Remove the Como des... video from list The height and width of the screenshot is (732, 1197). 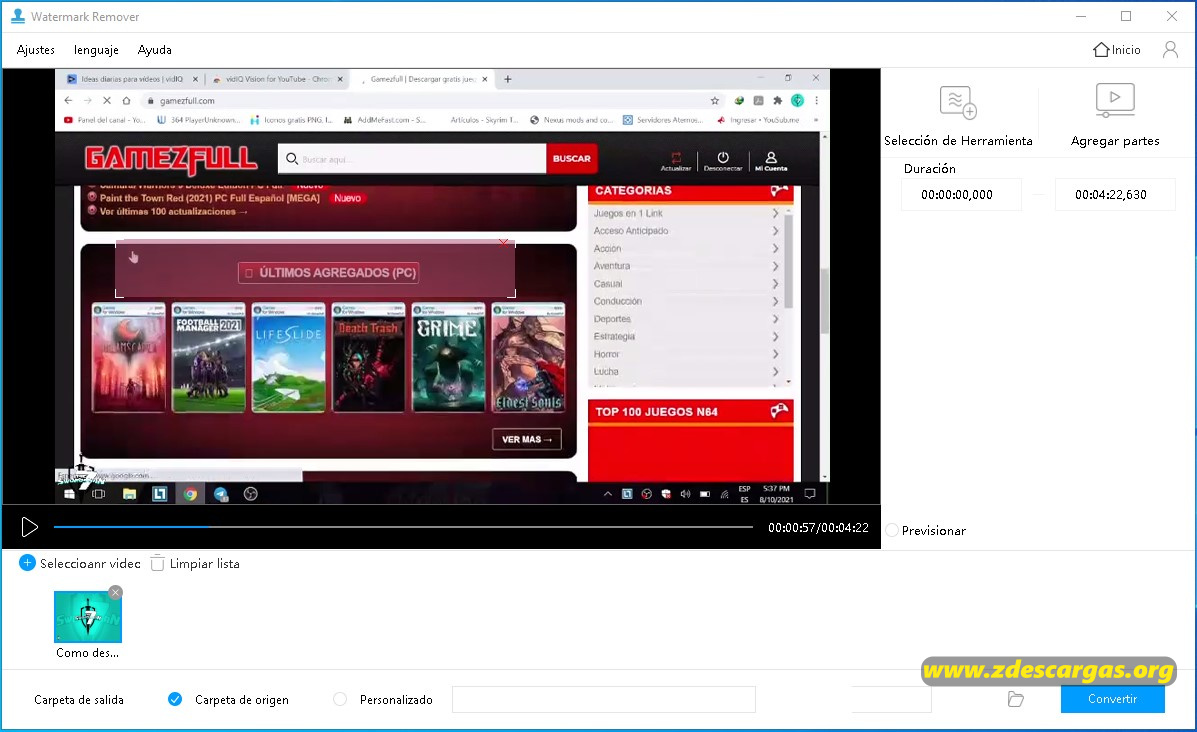point(115,592)
